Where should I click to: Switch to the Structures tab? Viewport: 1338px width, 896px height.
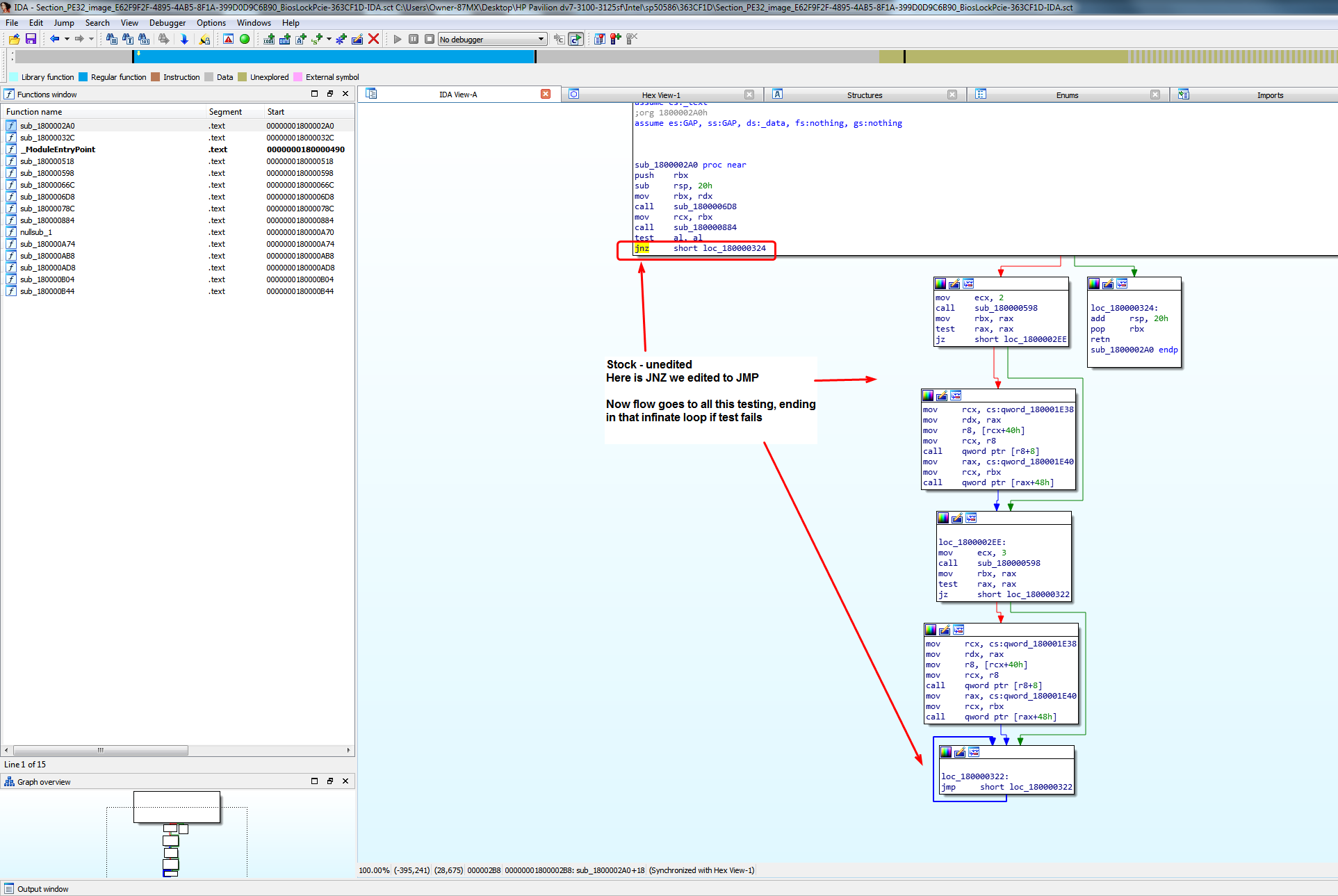click(x=864, y=95)
